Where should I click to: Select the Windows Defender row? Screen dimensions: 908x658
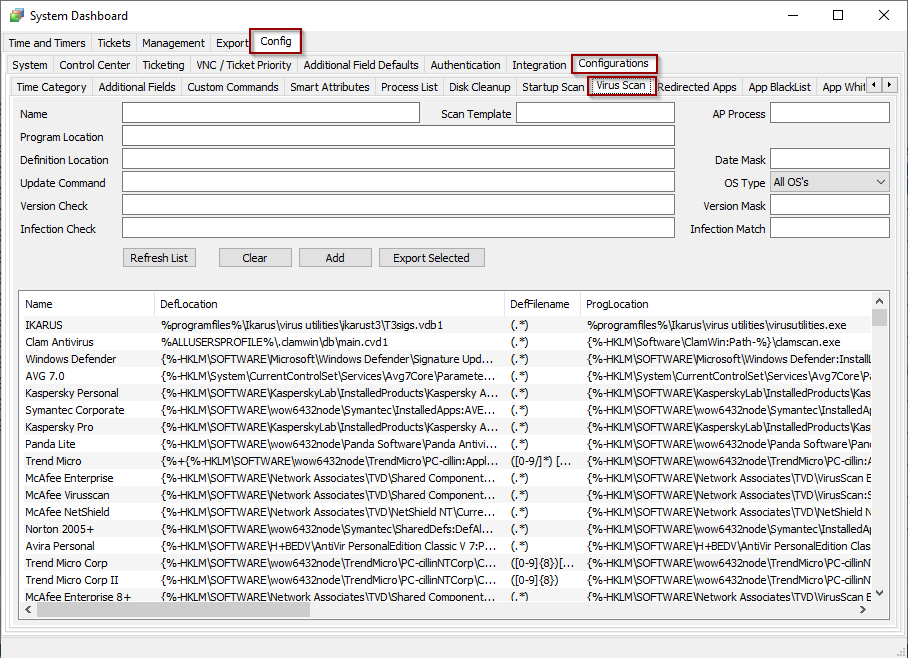71,359
